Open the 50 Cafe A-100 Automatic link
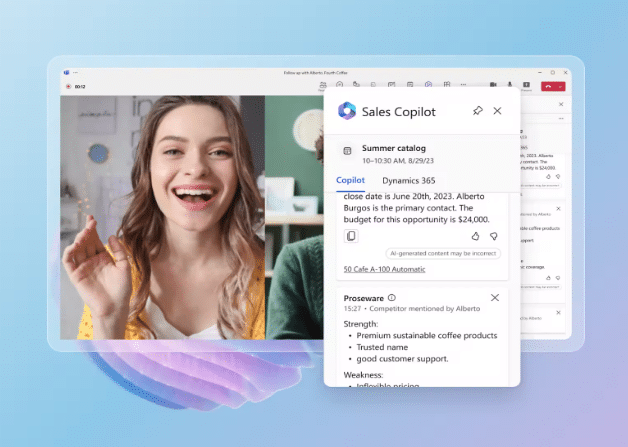 384,269
